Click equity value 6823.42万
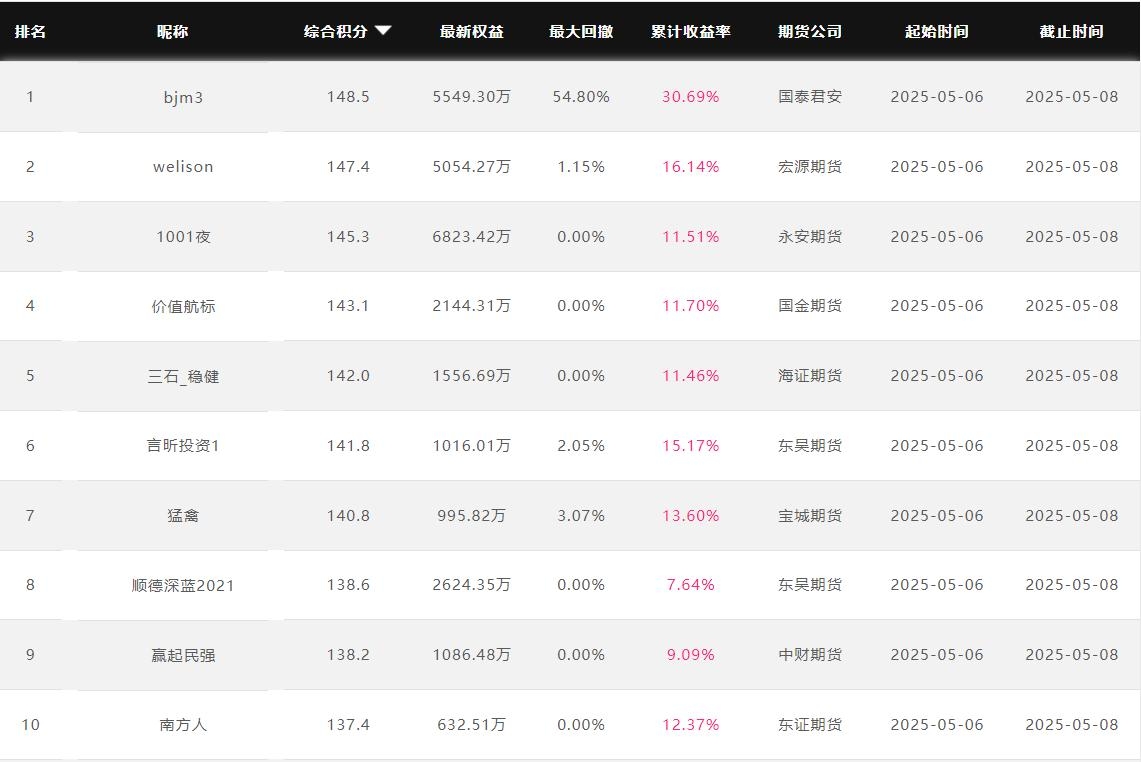This screenshot has height=762, width=1141. [472, 237]
